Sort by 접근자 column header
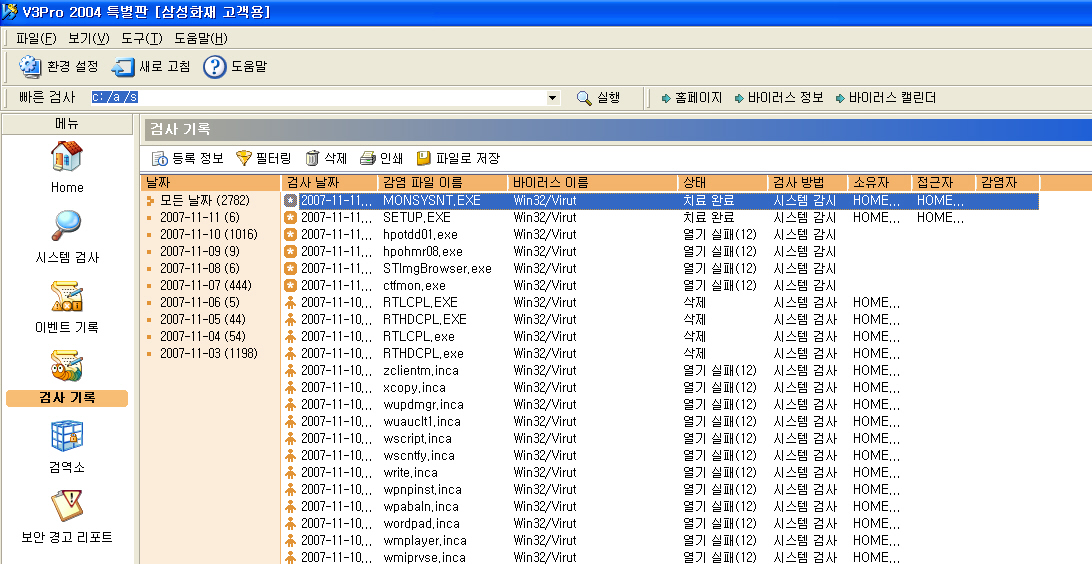 944,183
